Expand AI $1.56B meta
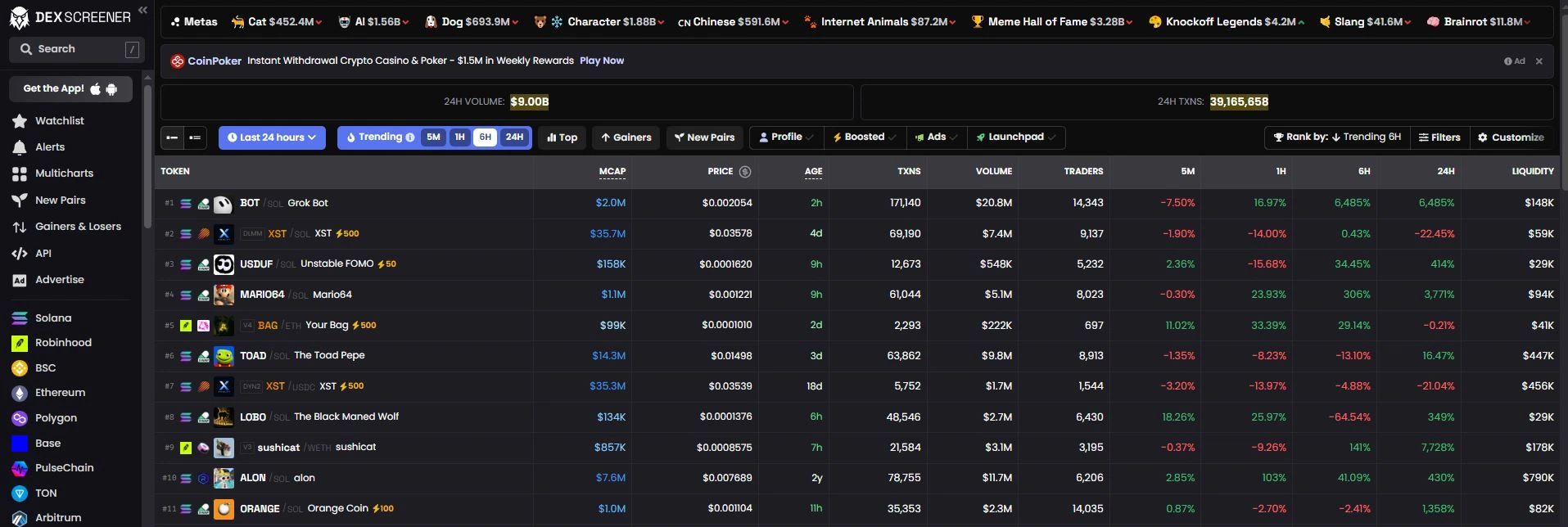 point(374,22)
